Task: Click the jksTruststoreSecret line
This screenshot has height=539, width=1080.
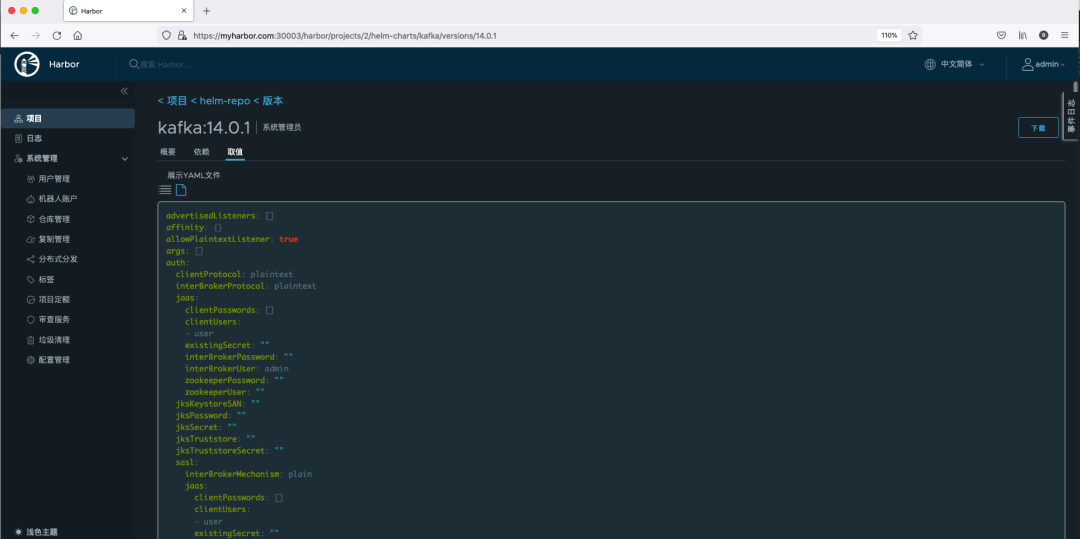Action: coord(230,451)
